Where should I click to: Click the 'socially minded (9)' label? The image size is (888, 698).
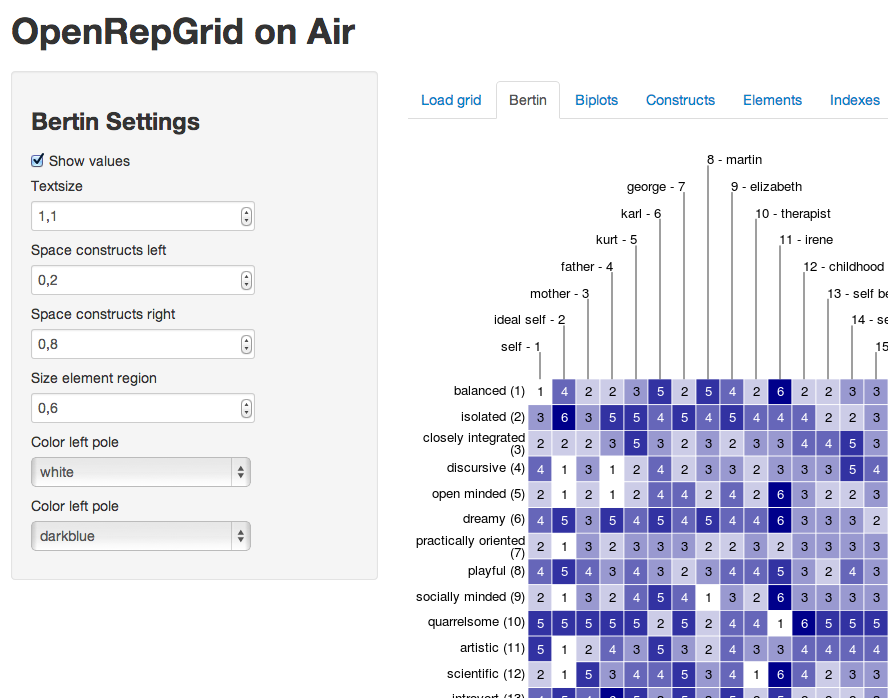471,597
